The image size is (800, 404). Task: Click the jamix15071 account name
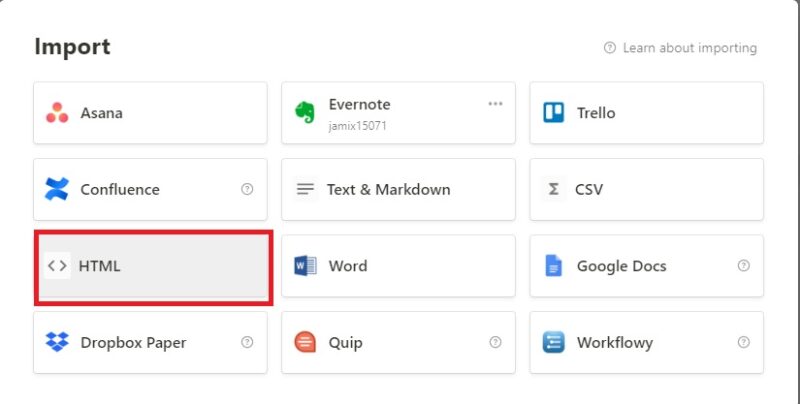tap(358, 125)
